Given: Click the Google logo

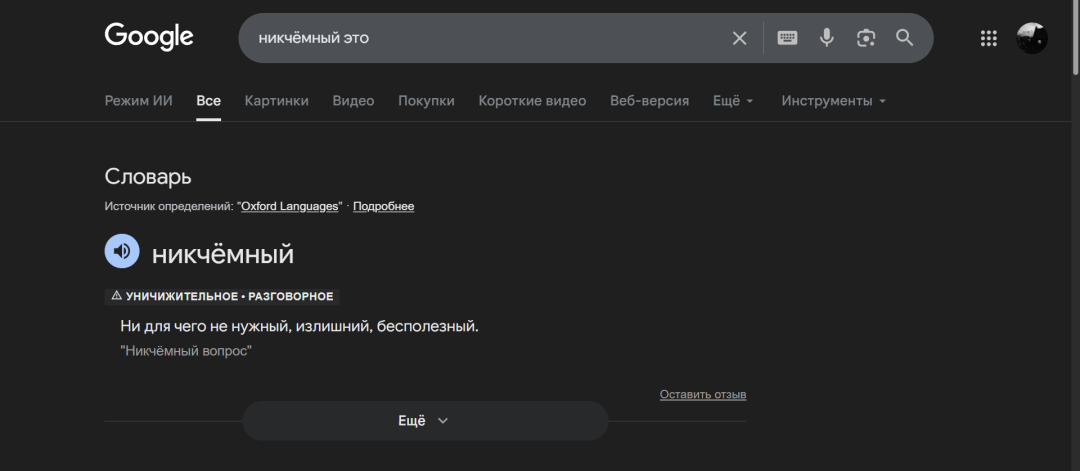Looking at the screenshot, I should (148, 37).
